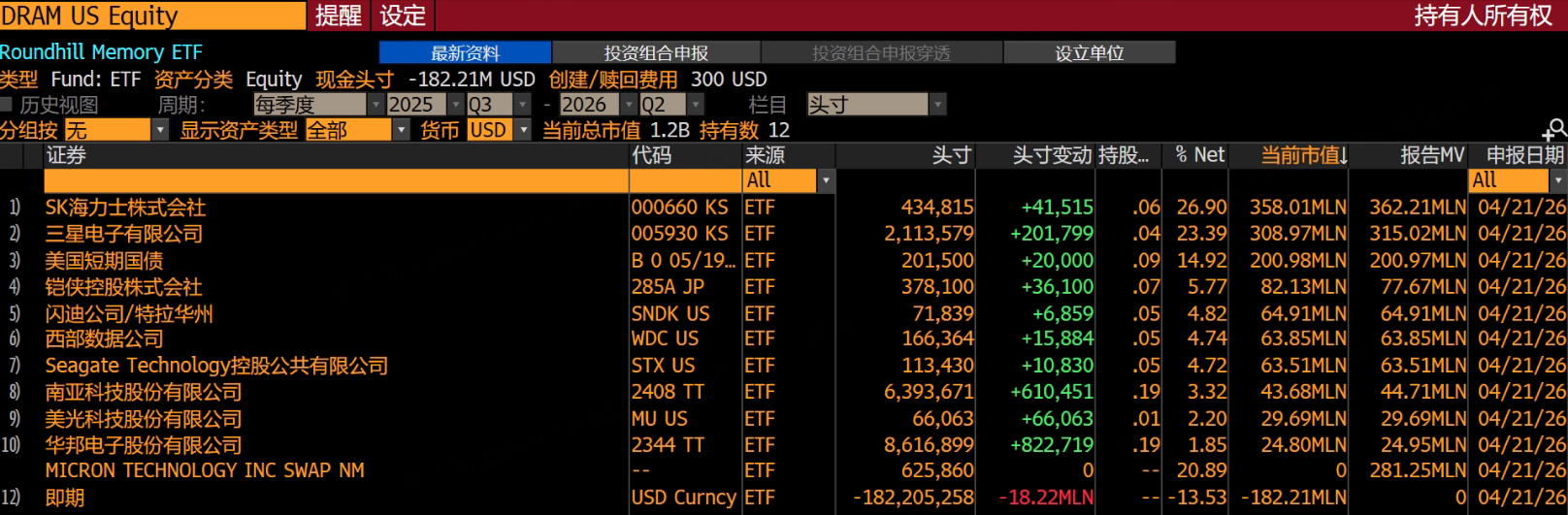1568x515 pixels.
Task: Sort by the 头寸变动 column header
Action: click(1052, 155)
